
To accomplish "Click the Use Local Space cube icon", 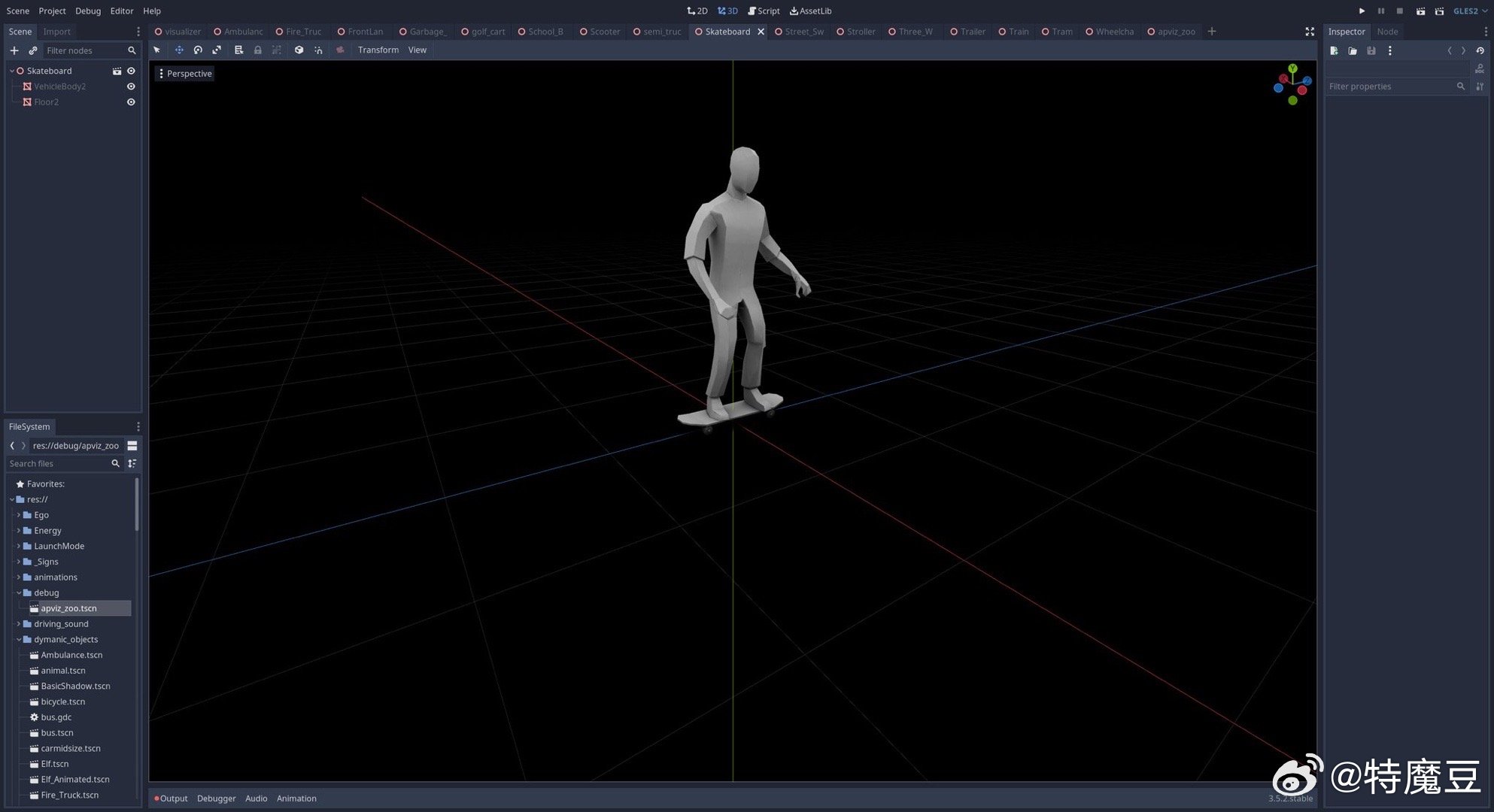I will pyautogui.click(x=299, y=50).
